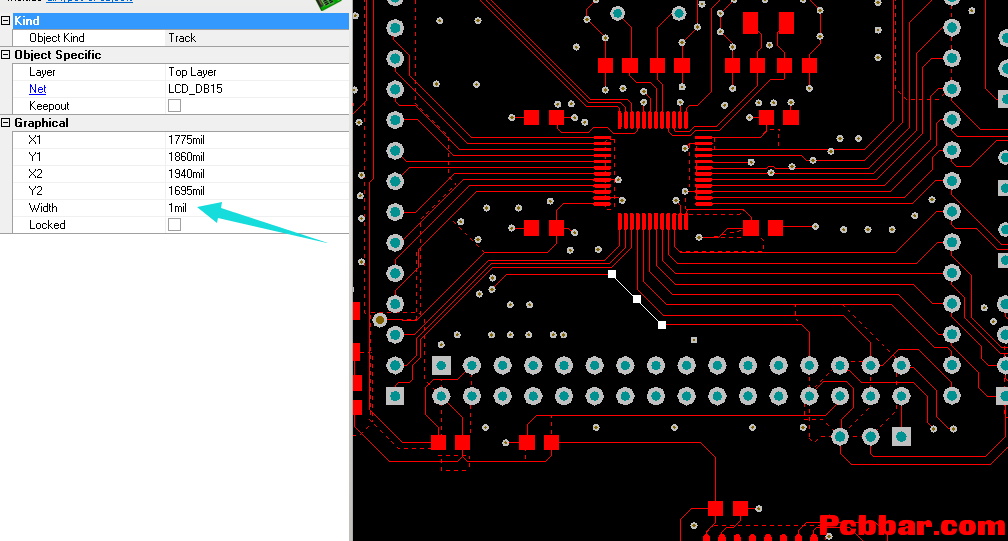
Task: Click the selected track's middle white handle
Action: tap(636, 299)
